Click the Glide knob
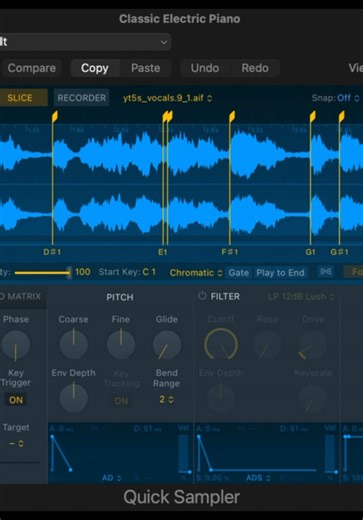 [x=167, y=344]
